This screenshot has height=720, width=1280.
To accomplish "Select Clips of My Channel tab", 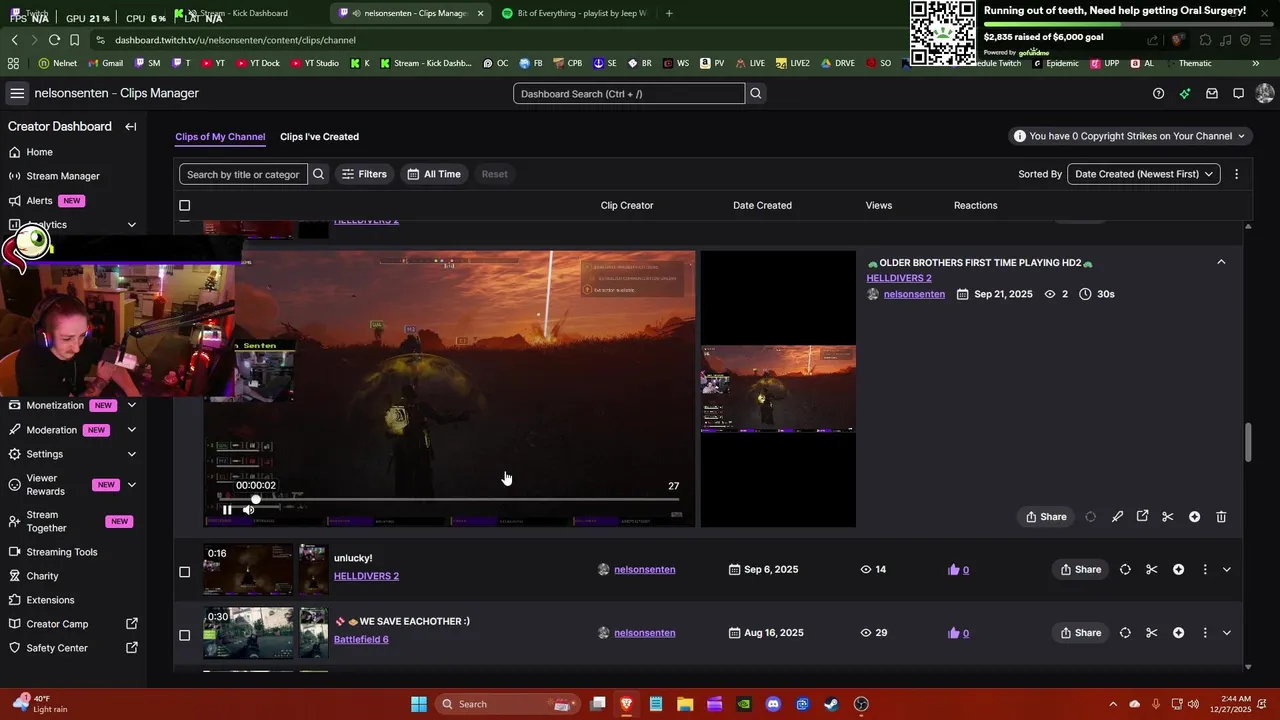I will pos(220,137).
